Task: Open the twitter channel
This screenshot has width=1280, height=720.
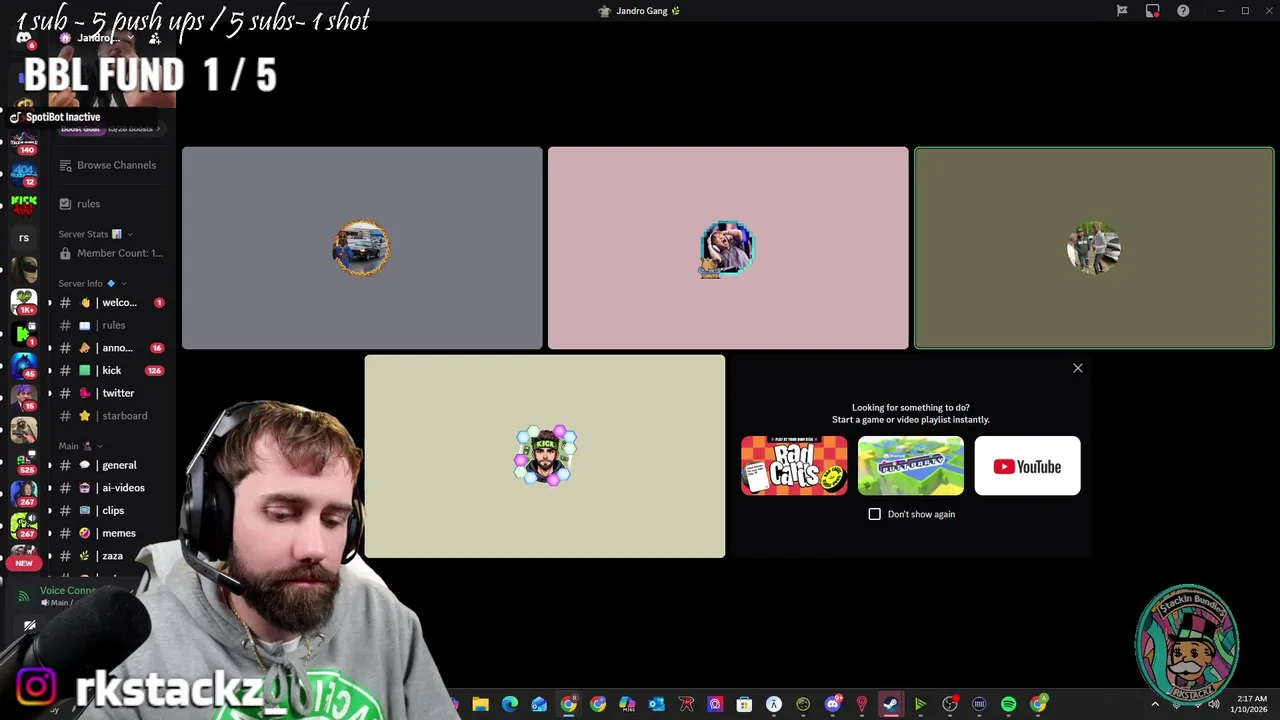Action: pos(110,393)
